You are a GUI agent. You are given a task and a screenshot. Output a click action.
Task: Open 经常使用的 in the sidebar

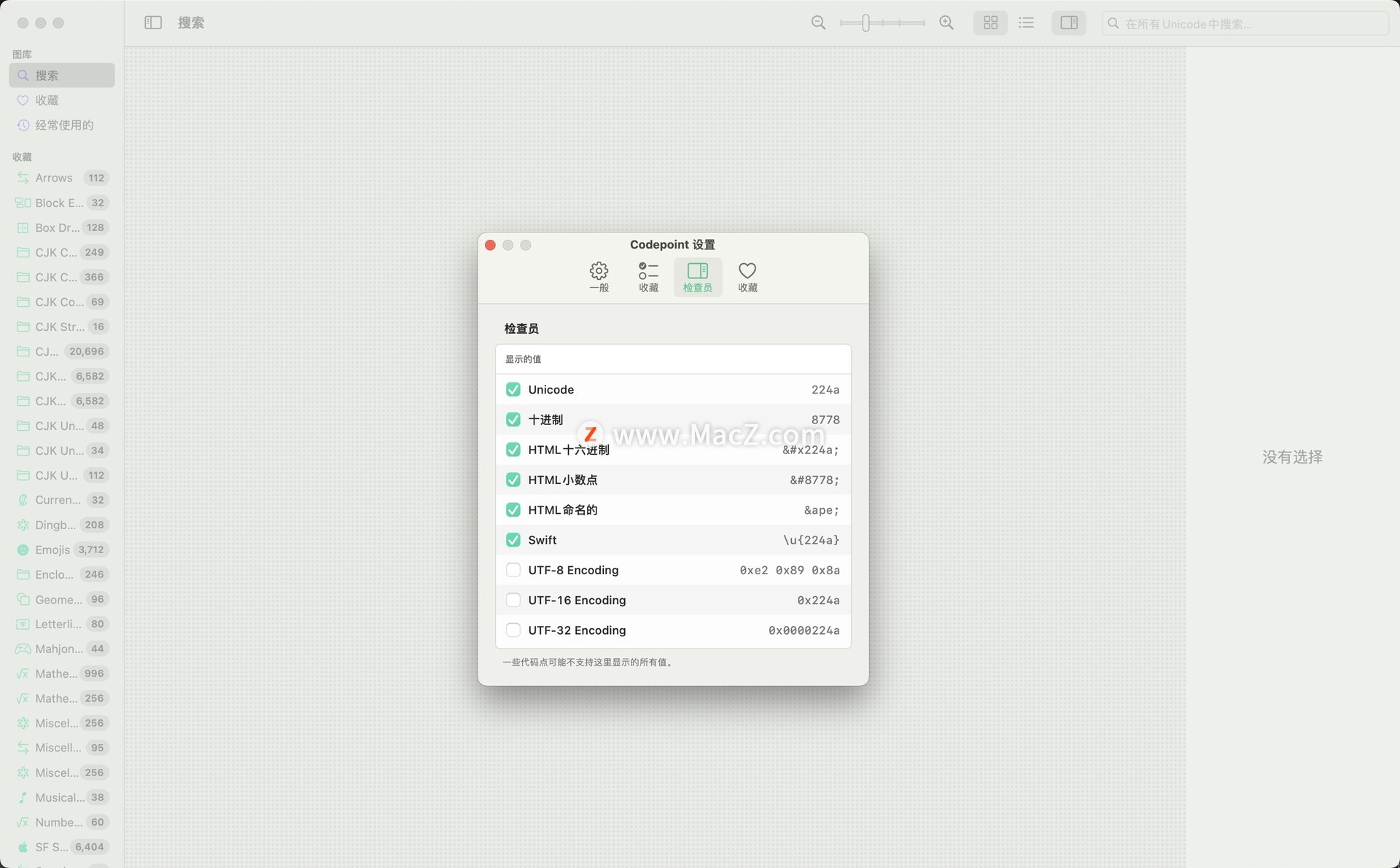(x=62, y=125)
